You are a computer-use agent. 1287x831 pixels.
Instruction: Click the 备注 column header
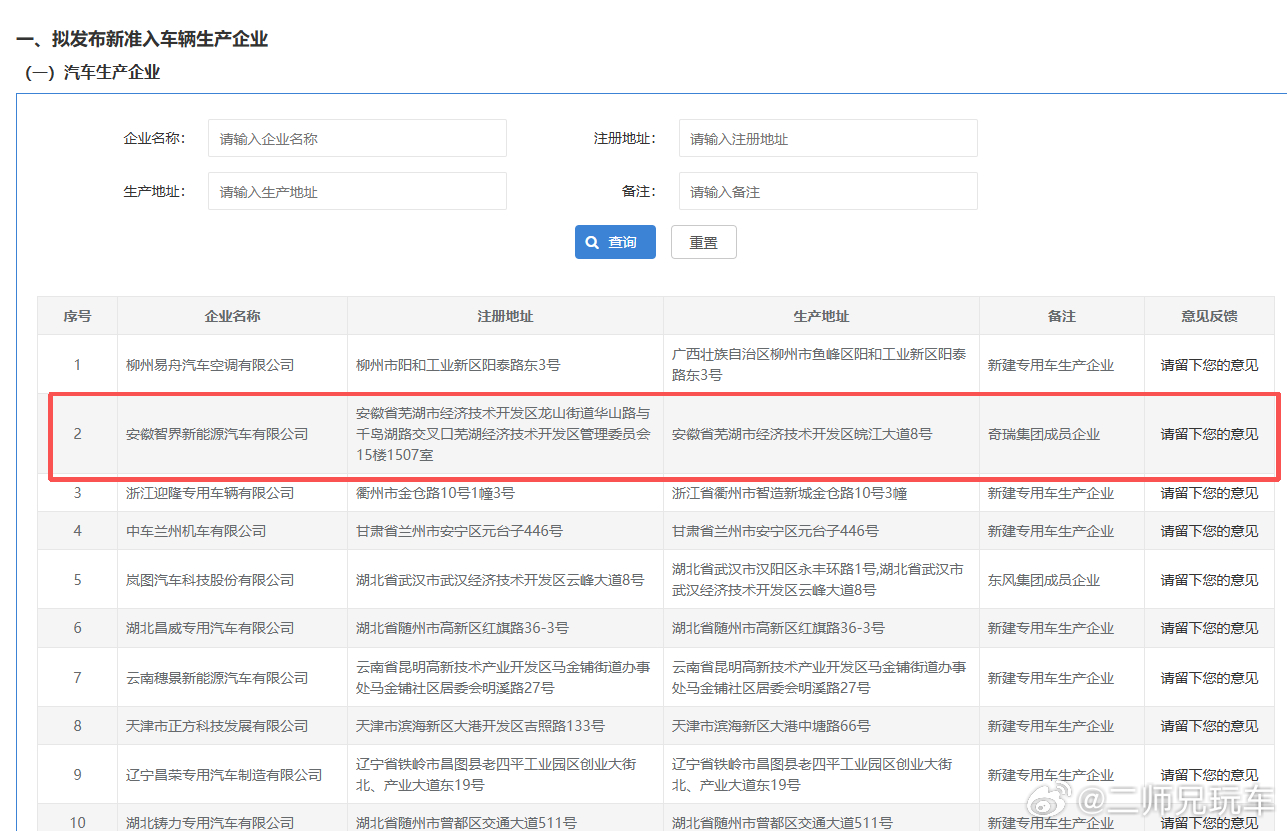point(1062,316)
